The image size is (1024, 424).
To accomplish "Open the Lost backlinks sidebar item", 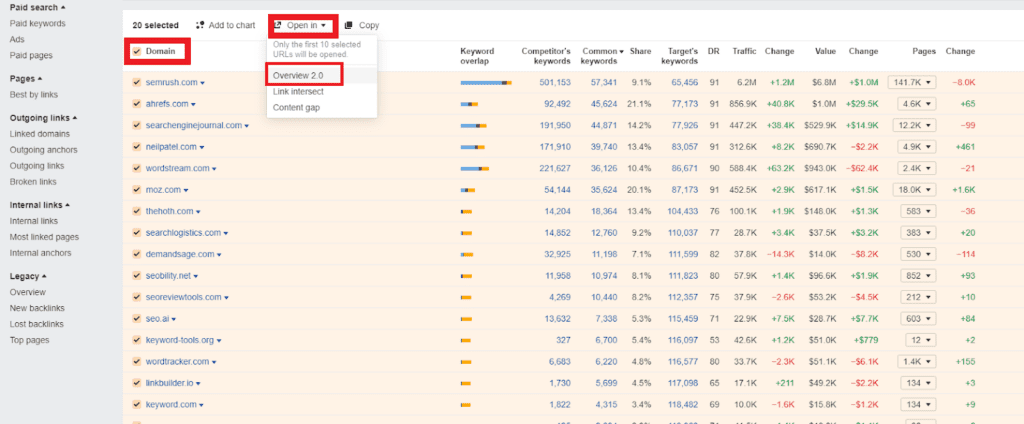I will pyautogui.click(x=37, y=324).
